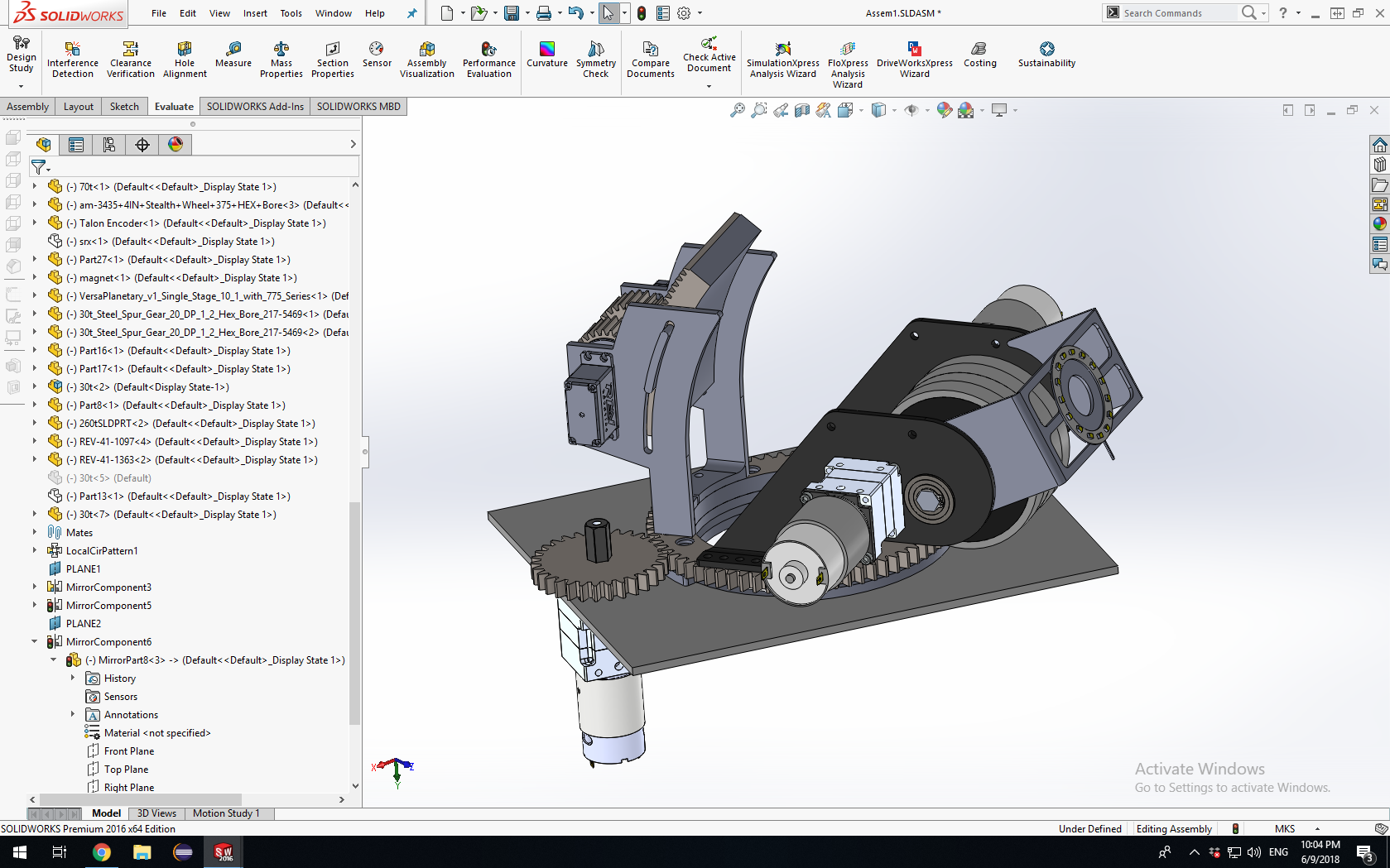Click the feature tree vertical scrollbar
1390x868 pixels.
click(x=355, y=612)
